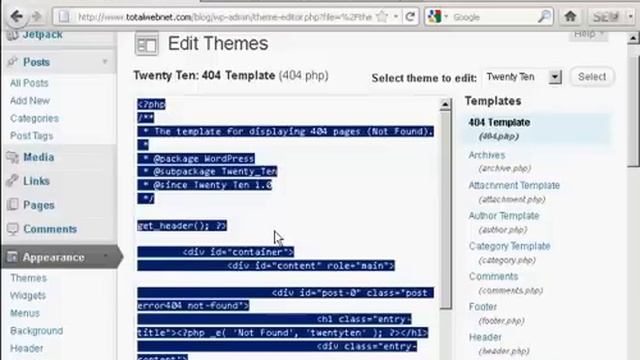
Task: Expand the Help tab
Action: point(588,35)
